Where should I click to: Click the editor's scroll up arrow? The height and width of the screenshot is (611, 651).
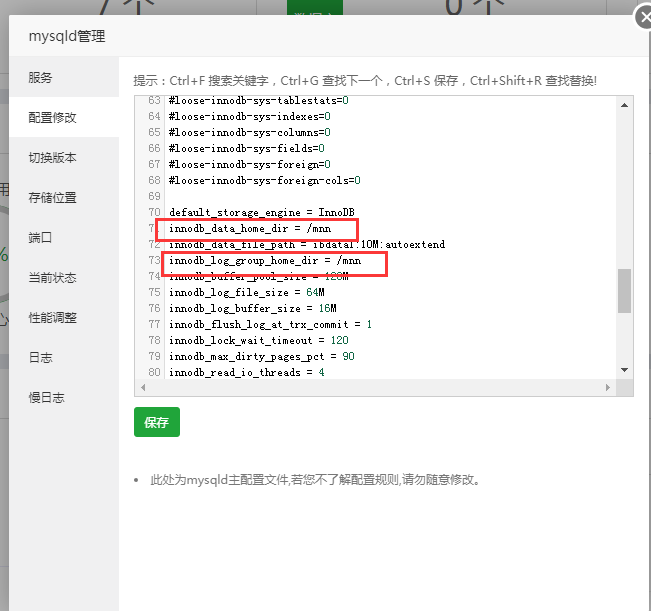click(x=624, y=105)
